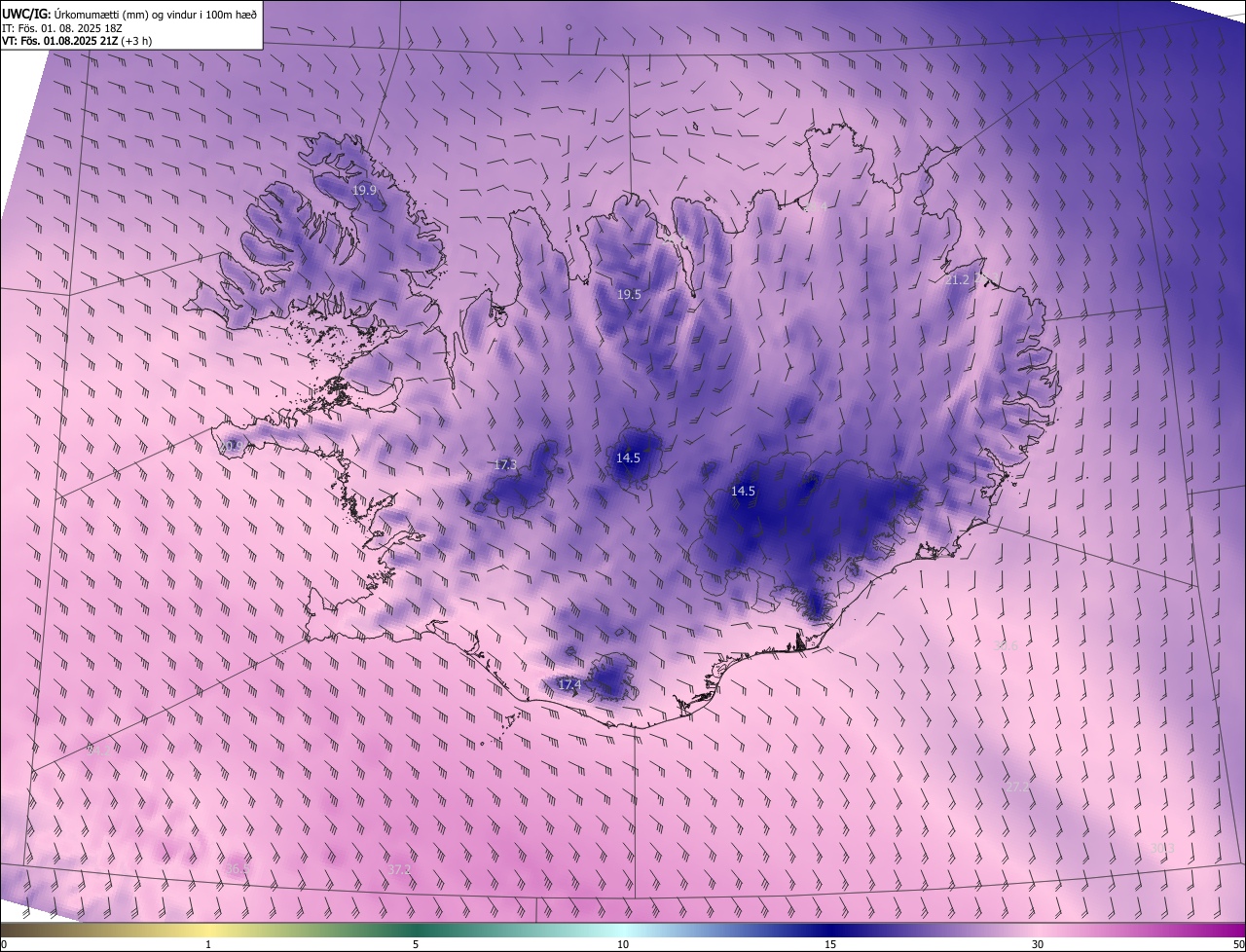Click the 37.2 value label near the bottom edge
1246x952 pixels.
[399, 869]
